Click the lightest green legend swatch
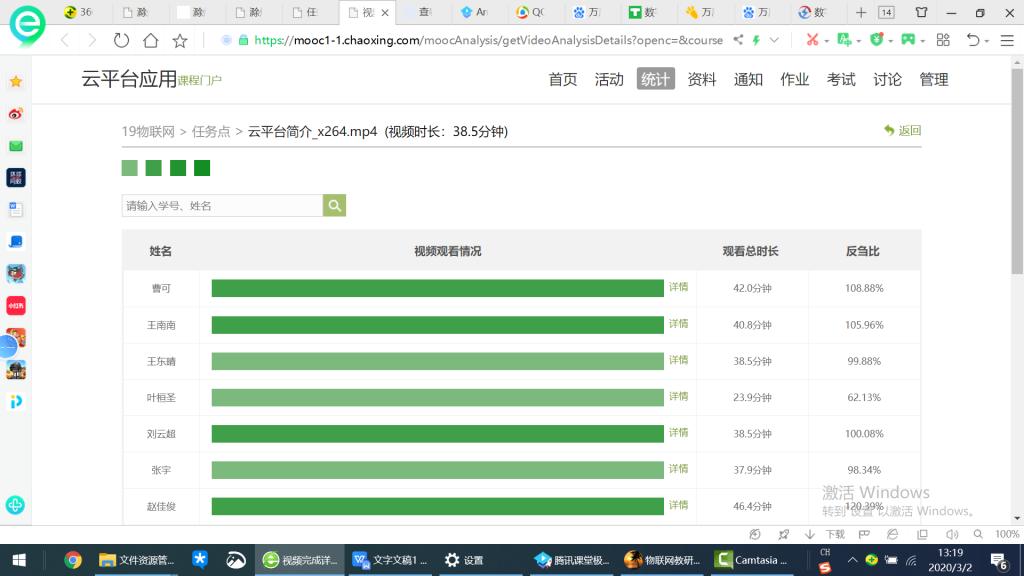The height and width of the screenshot is (576, 1024). coord(129,168)
